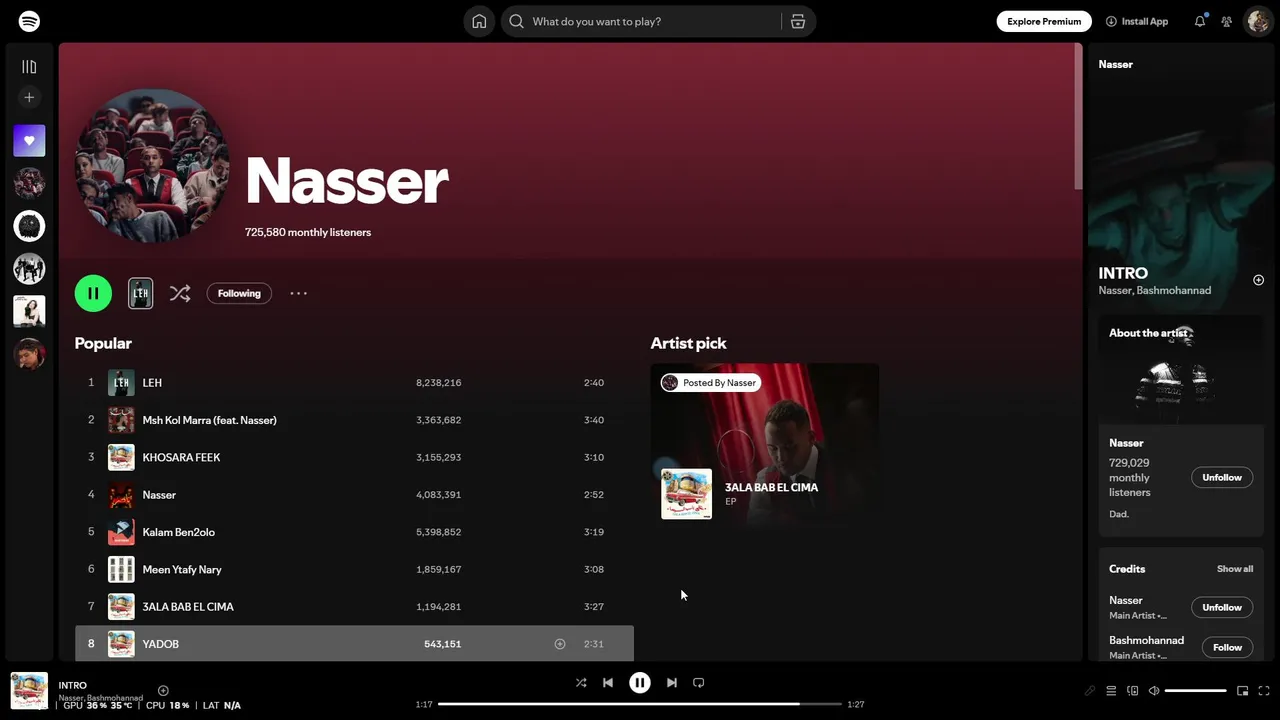Unfollow Nasser in Credits section

pos(1222,607)
